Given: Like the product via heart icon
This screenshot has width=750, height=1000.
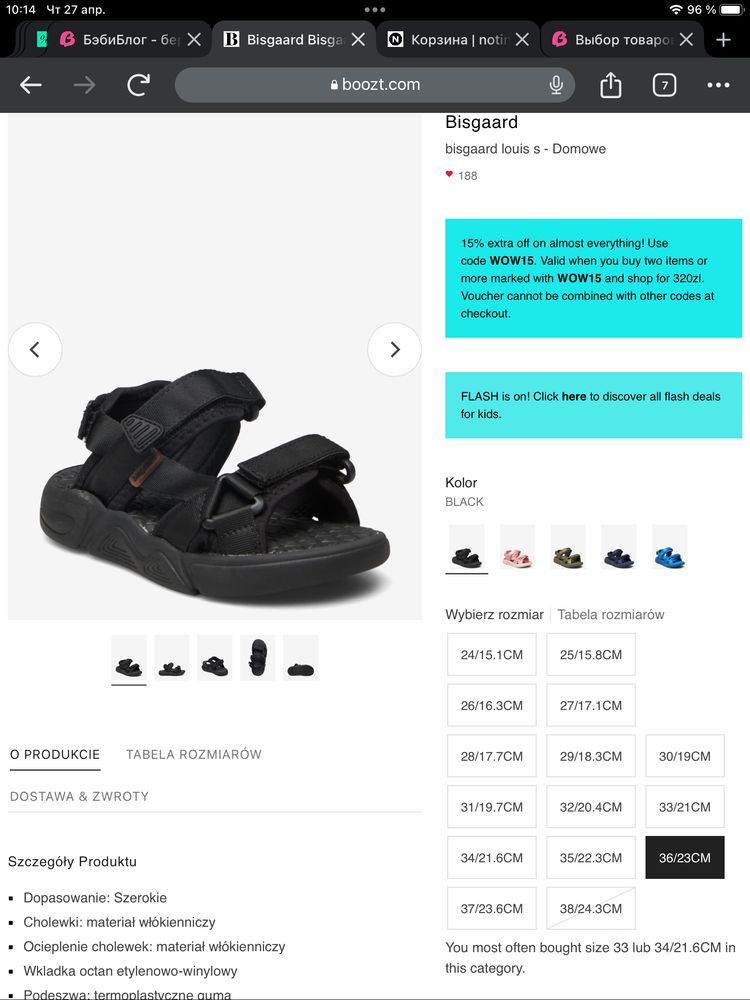Looking at the screenshot, I should [449, 175].
